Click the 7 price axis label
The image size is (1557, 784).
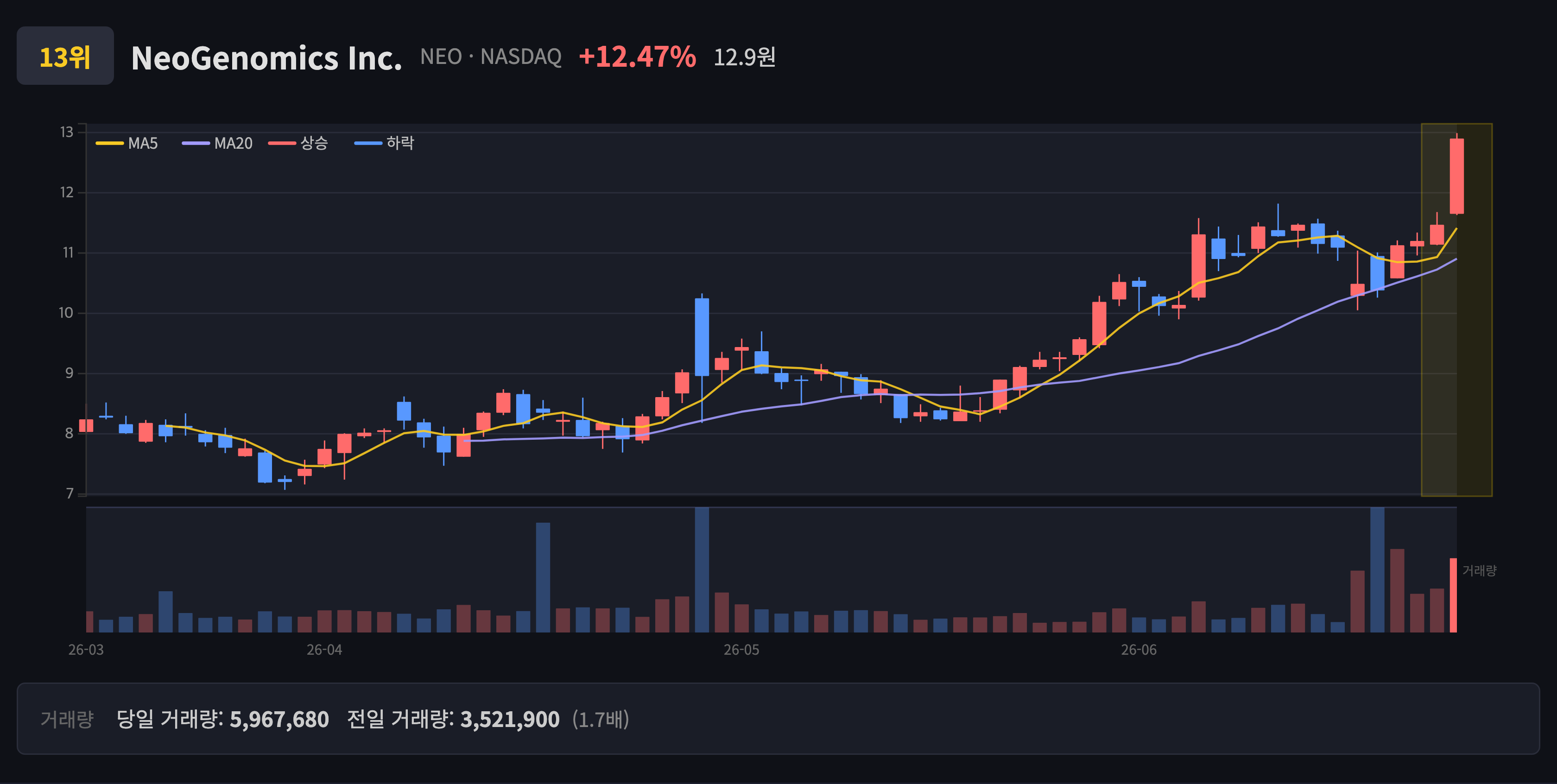70,494
